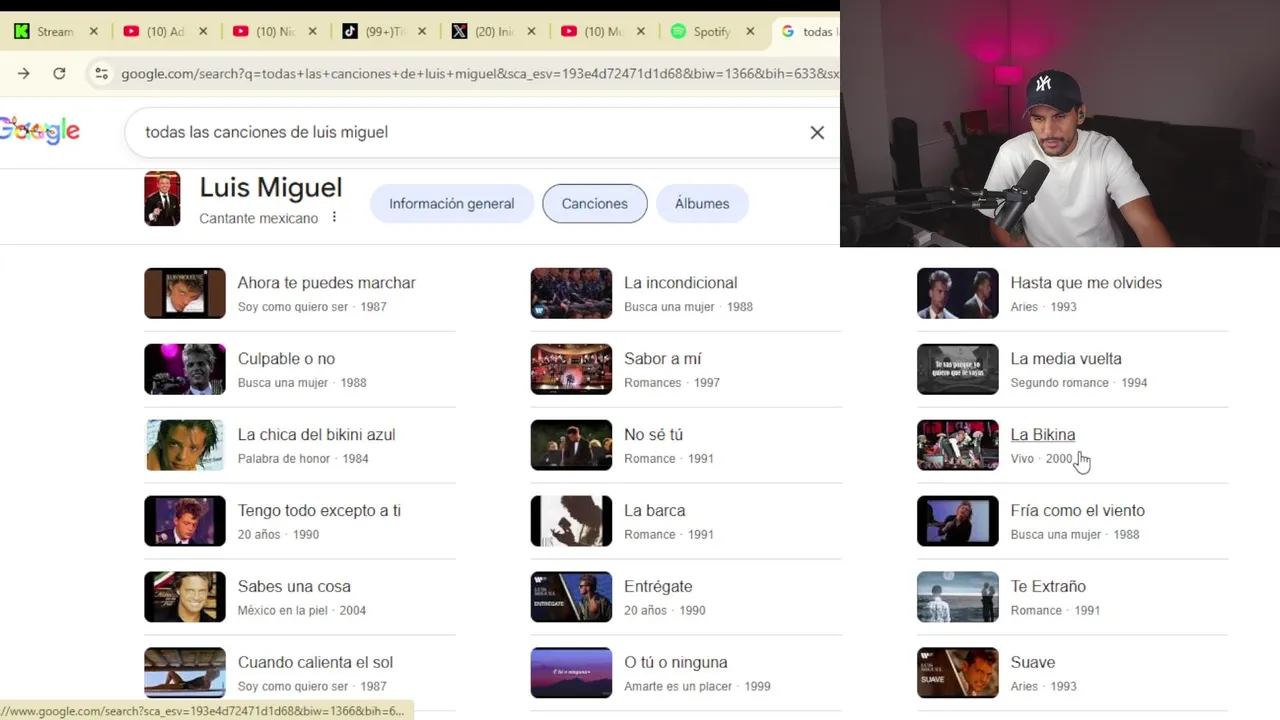Click thumbnail for No sé tú
This screenshot has height=720, width=1280.
571,445
